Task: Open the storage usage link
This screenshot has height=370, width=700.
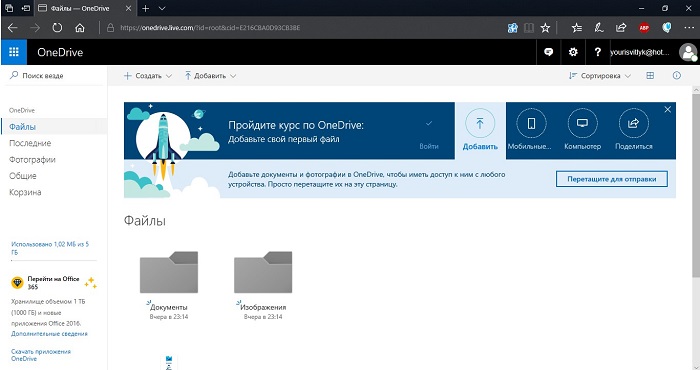Action: click(x=50, y=248)
